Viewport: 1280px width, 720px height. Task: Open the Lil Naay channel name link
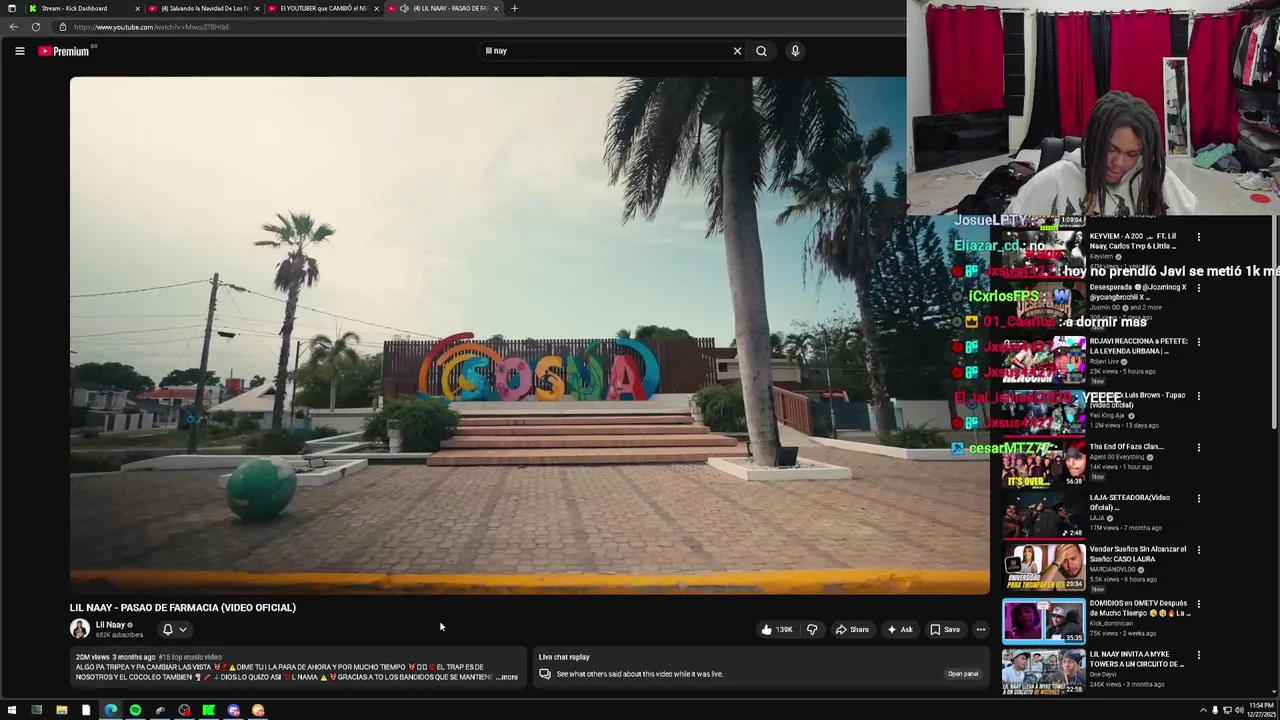(x=110, y=625)
